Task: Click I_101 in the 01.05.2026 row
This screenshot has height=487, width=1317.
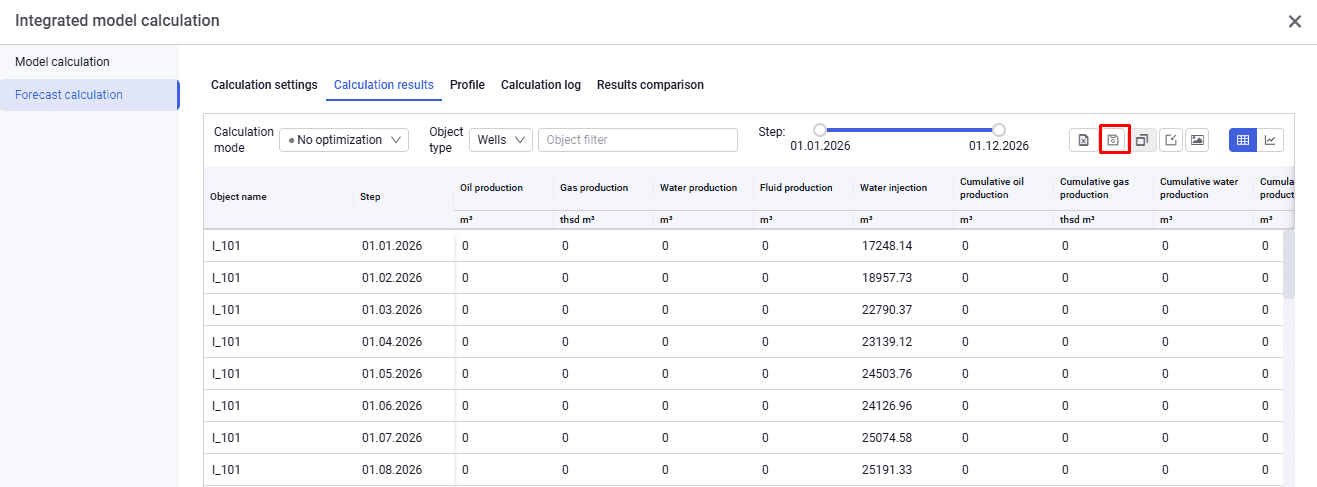Action: (226, 374)
